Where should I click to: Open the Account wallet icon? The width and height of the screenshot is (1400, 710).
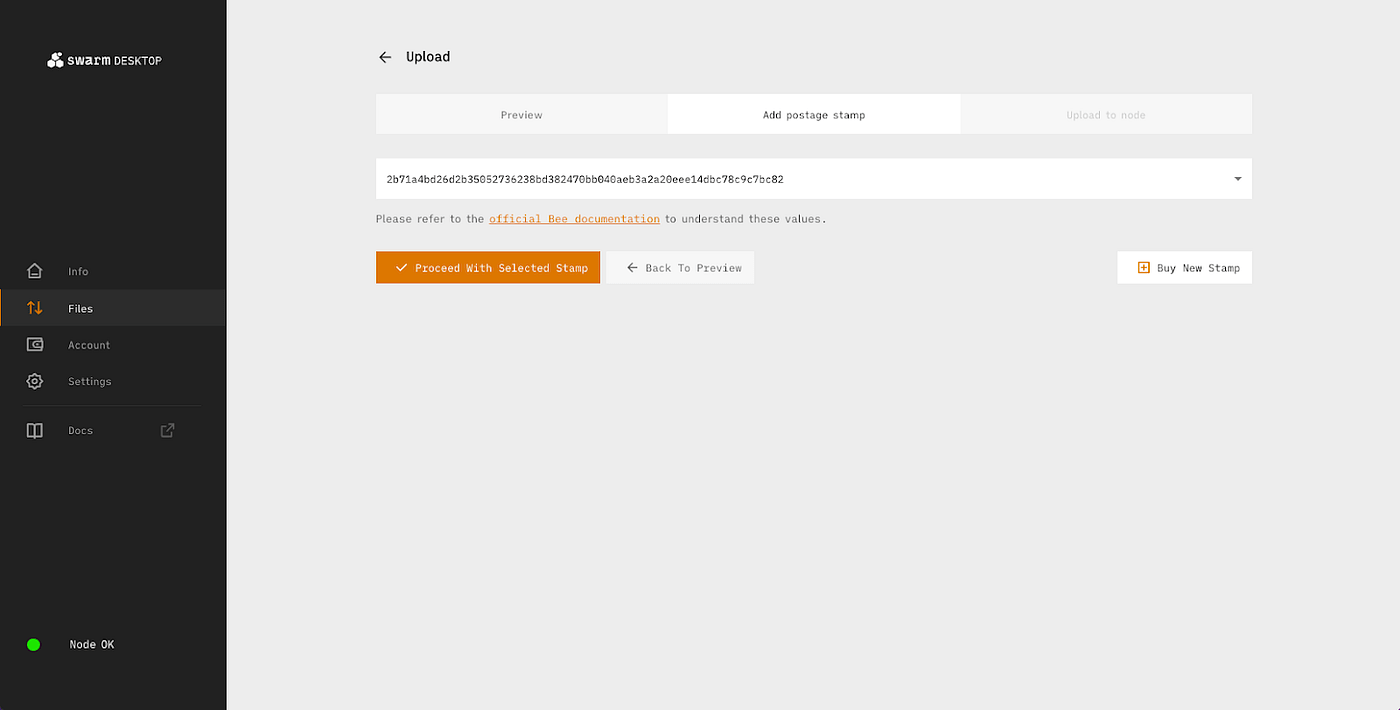[x=35, y=345]
